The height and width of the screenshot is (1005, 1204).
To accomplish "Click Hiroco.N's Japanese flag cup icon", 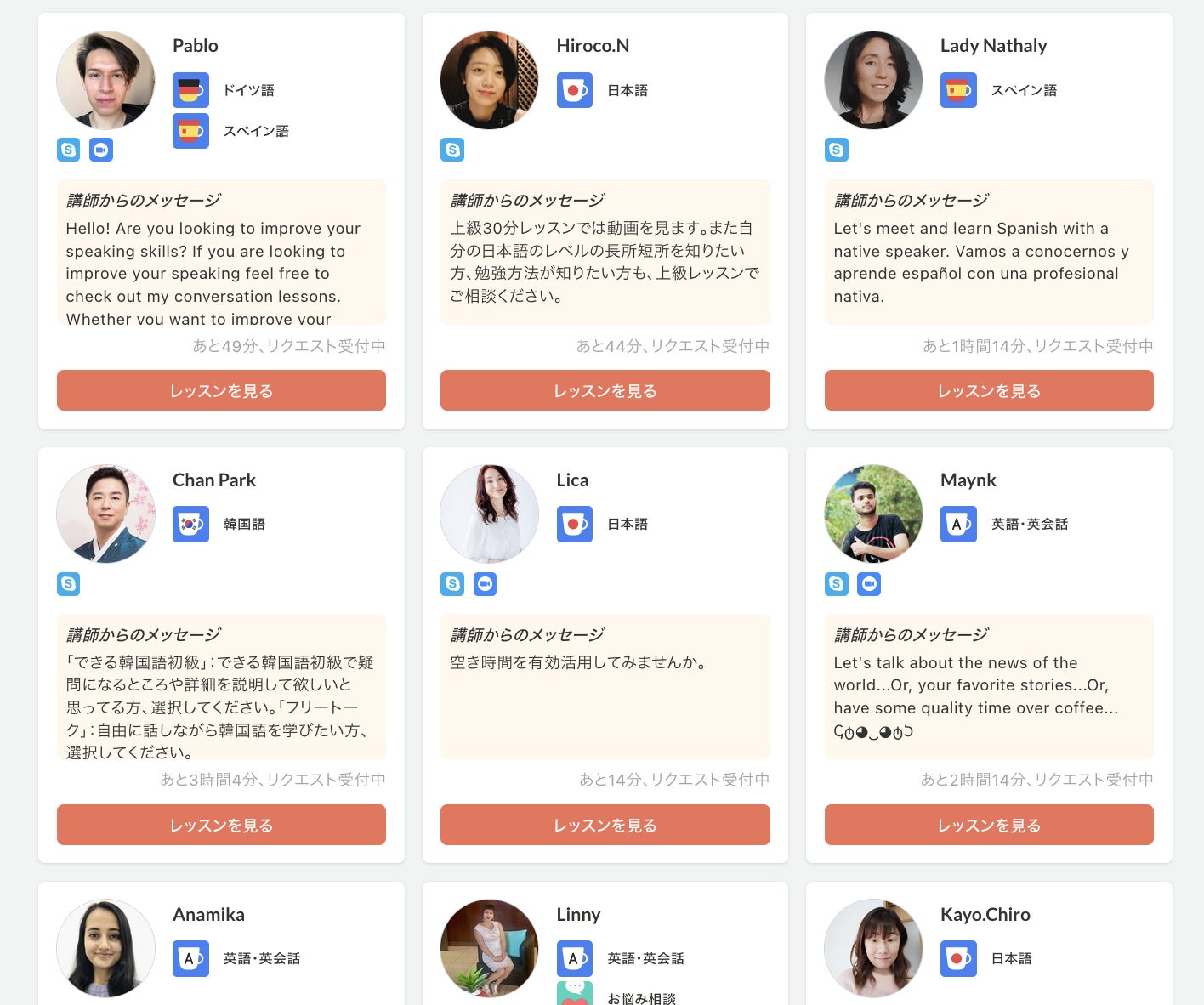I will click(x=575, y=90).
